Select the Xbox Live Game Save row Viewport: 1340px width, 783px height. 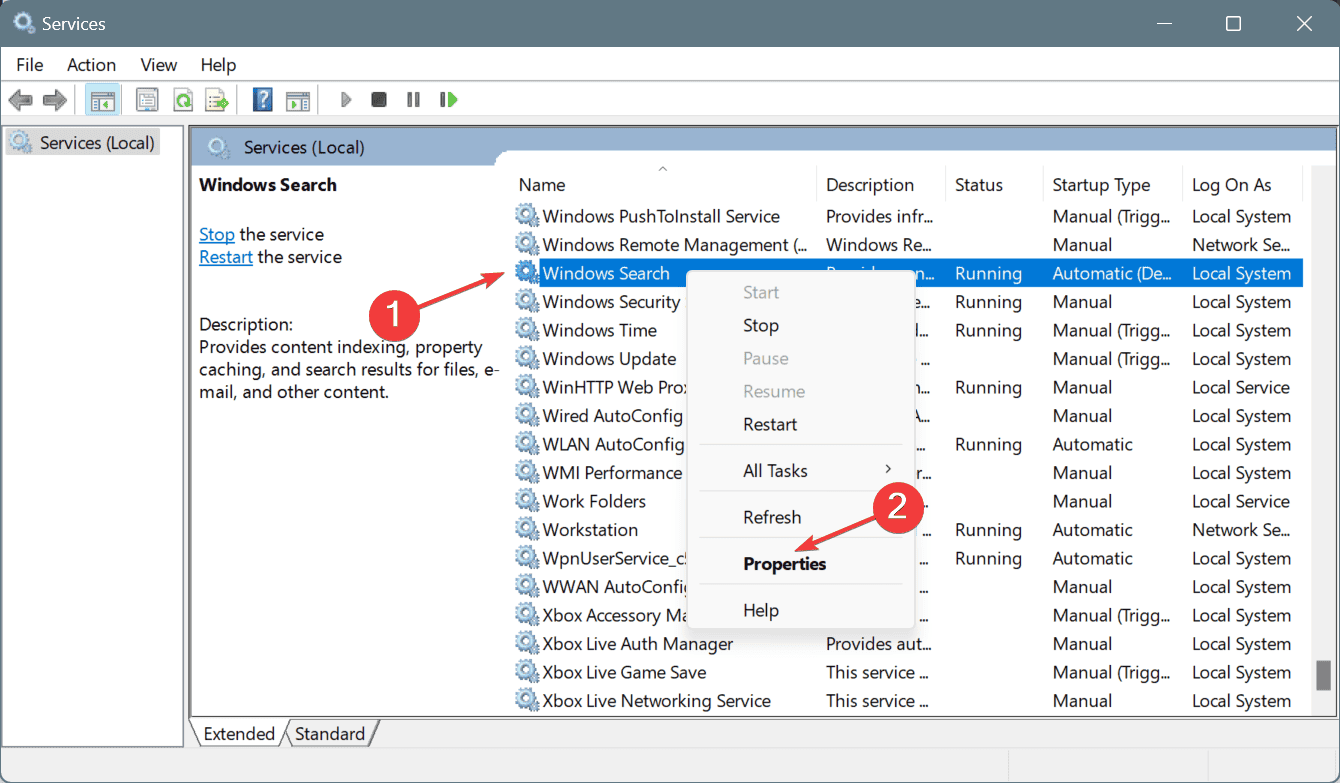point(907,672)
